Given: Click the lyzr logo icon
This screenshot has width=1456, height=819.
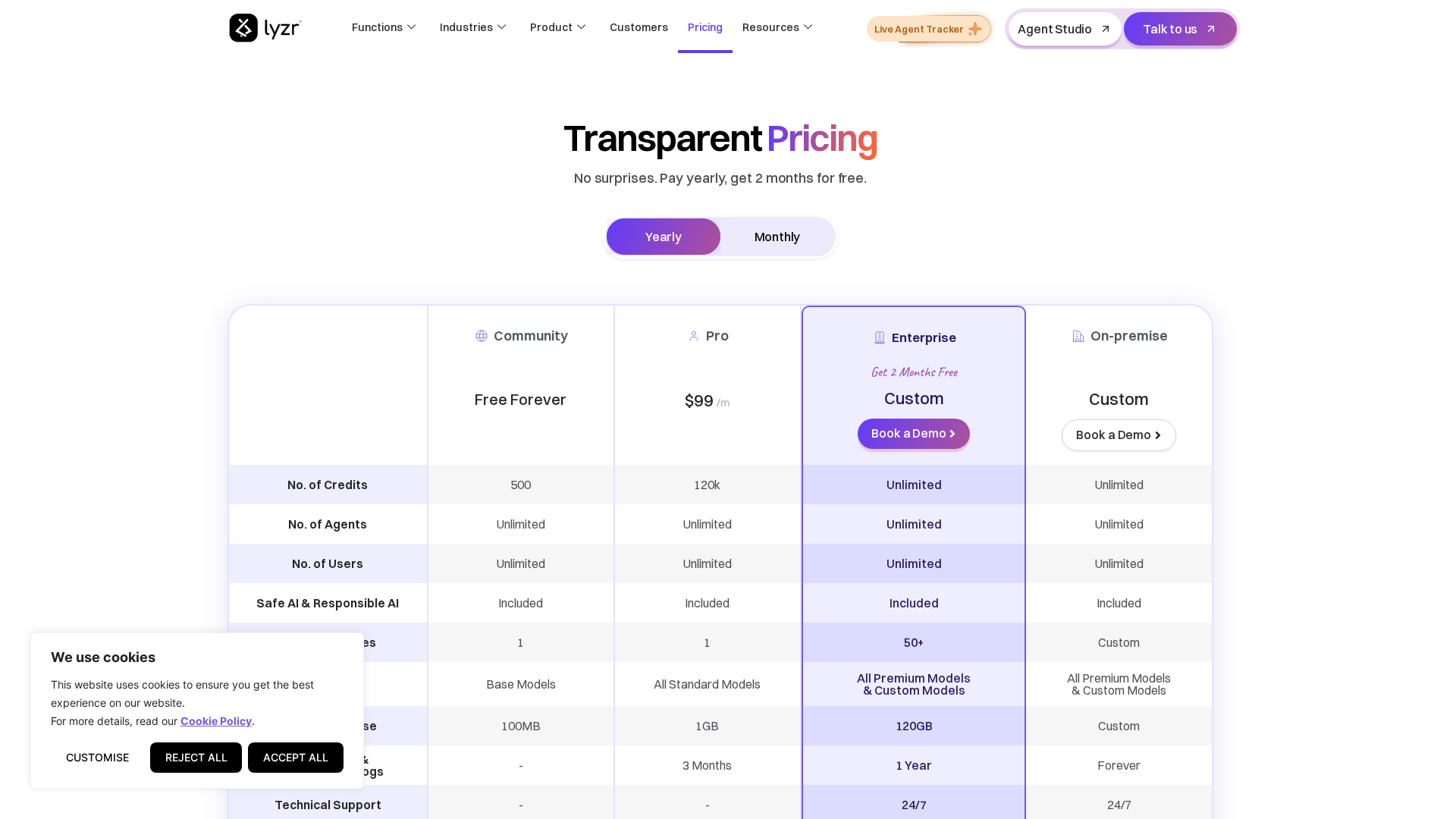Looking at the screenshot, I should click(x=243, y=28).
